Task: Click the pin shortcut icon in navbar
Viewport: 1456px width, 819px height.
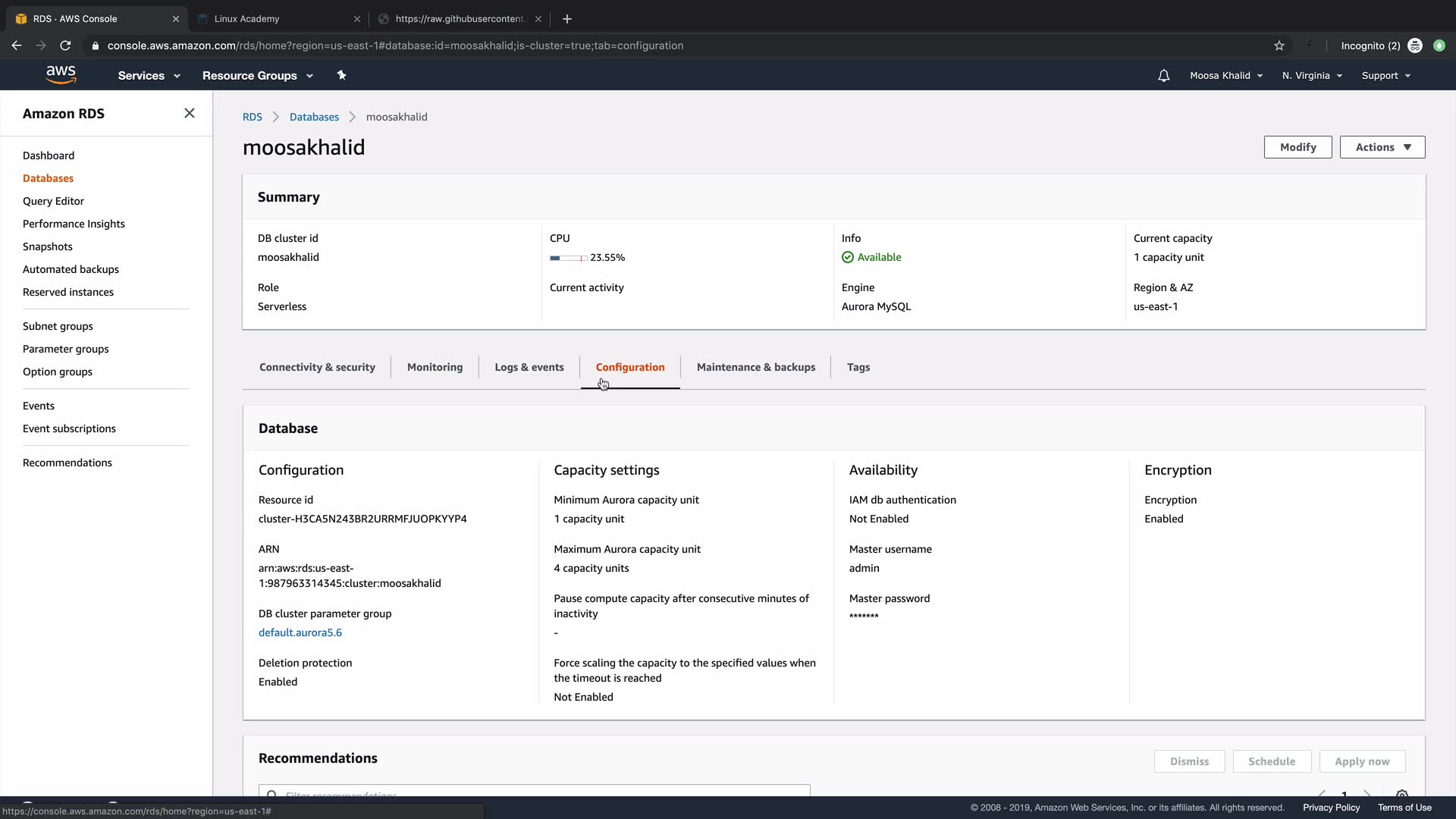Action: click(341, 75)
